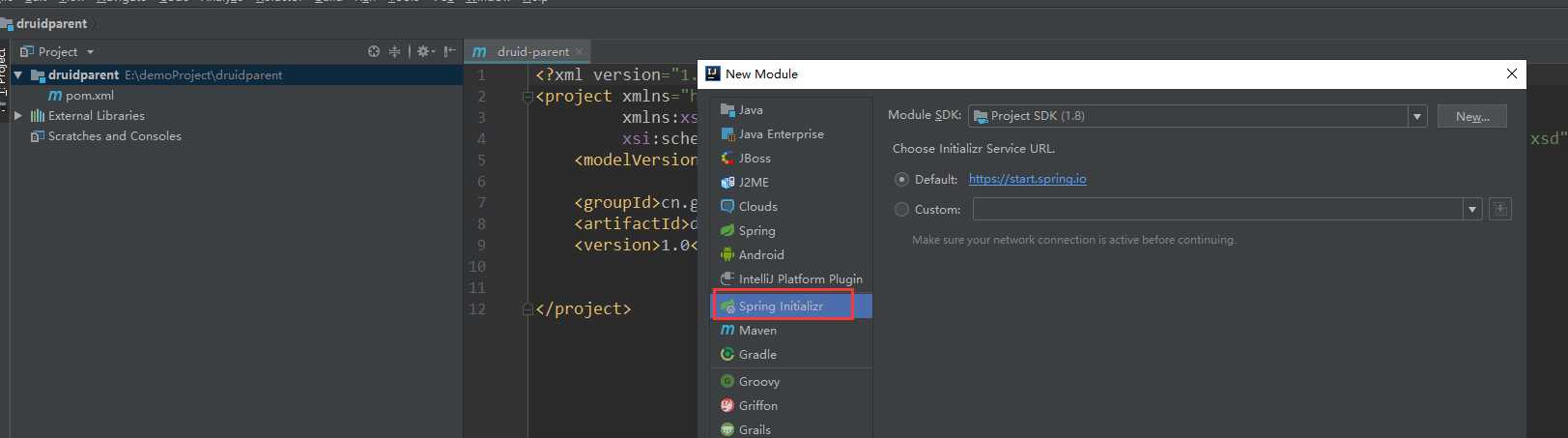Fold the project tag at line 2

click(527, 97)
